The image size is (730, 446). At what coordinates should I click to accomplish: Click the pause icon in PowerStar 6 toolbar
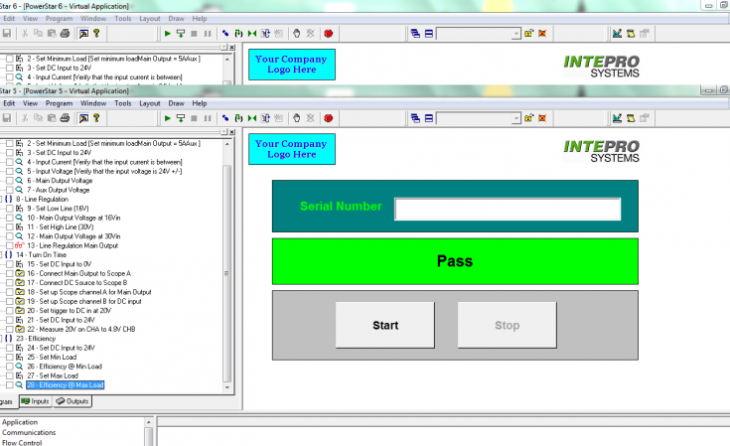[208, 34]
